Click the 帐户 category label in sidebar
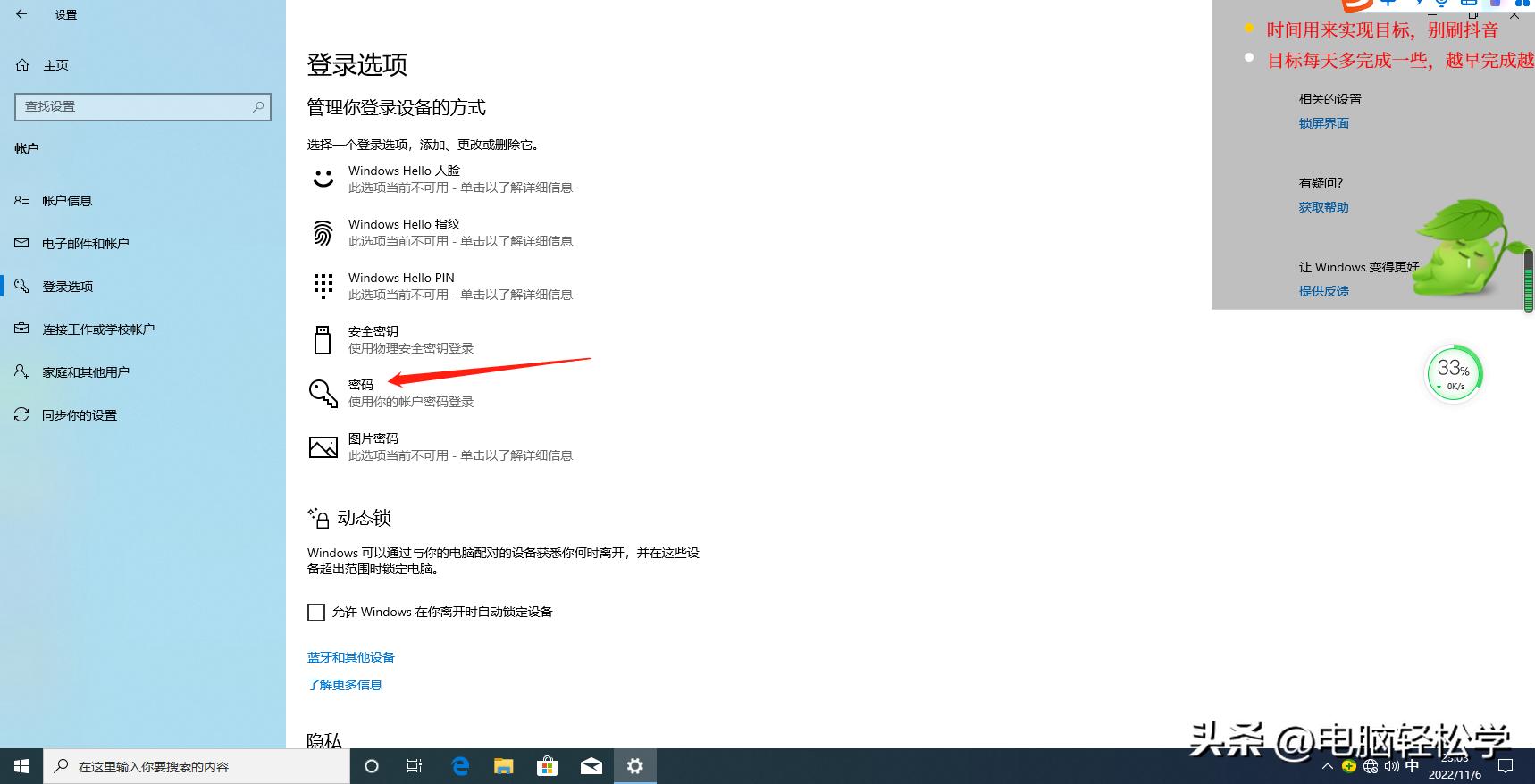 (x=27, y=148)
